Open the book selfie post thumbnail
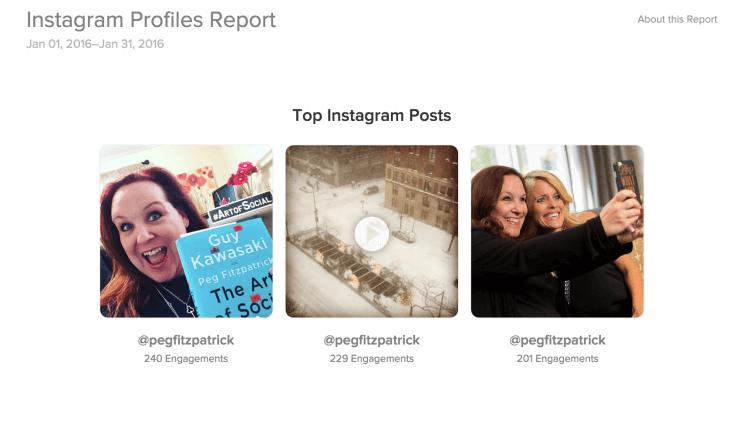 [x=186, y=231]
